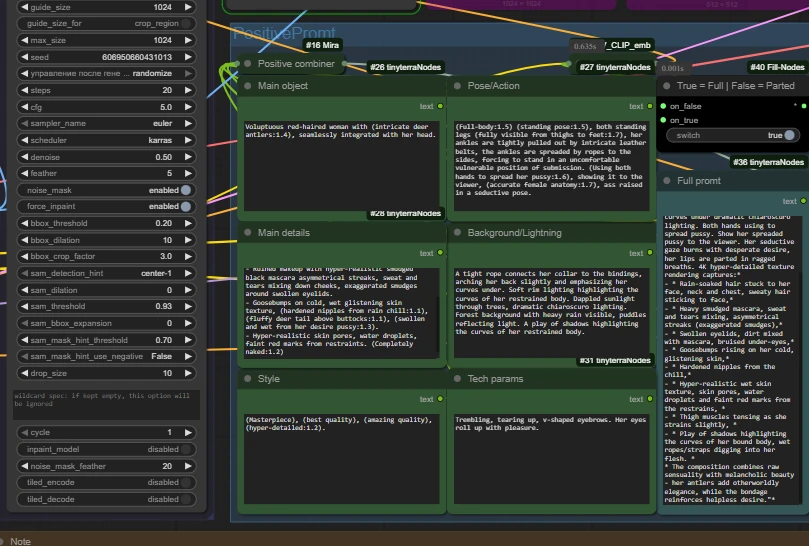Open the scheduler karras dropdown
This screenshot has height=546, width=809.
pos(109,140)
